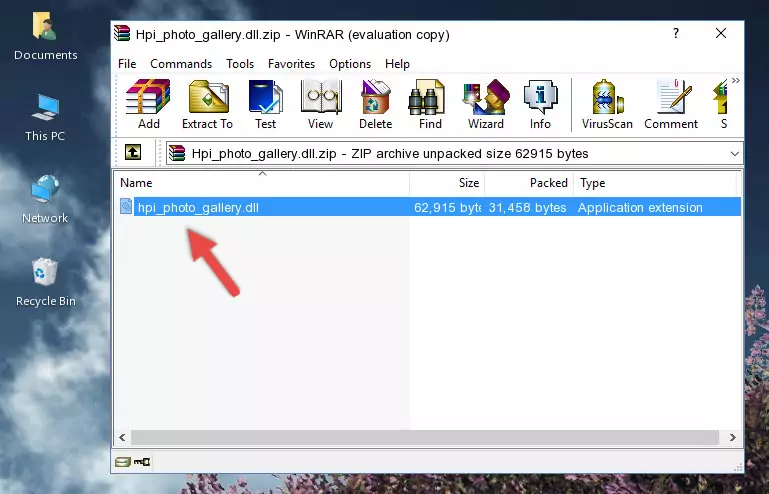Sort by Size column header
Viewport: 769px width, 494px height.
447,183
